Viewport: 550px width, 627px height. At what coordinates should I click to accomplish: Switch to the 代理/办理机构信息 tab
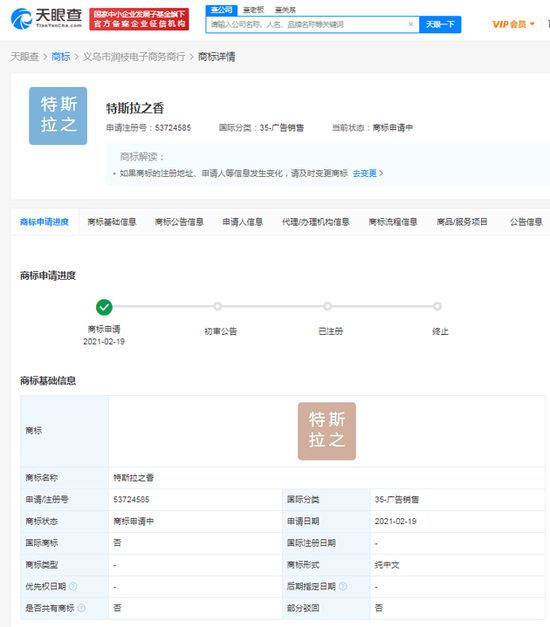point(316,222)
